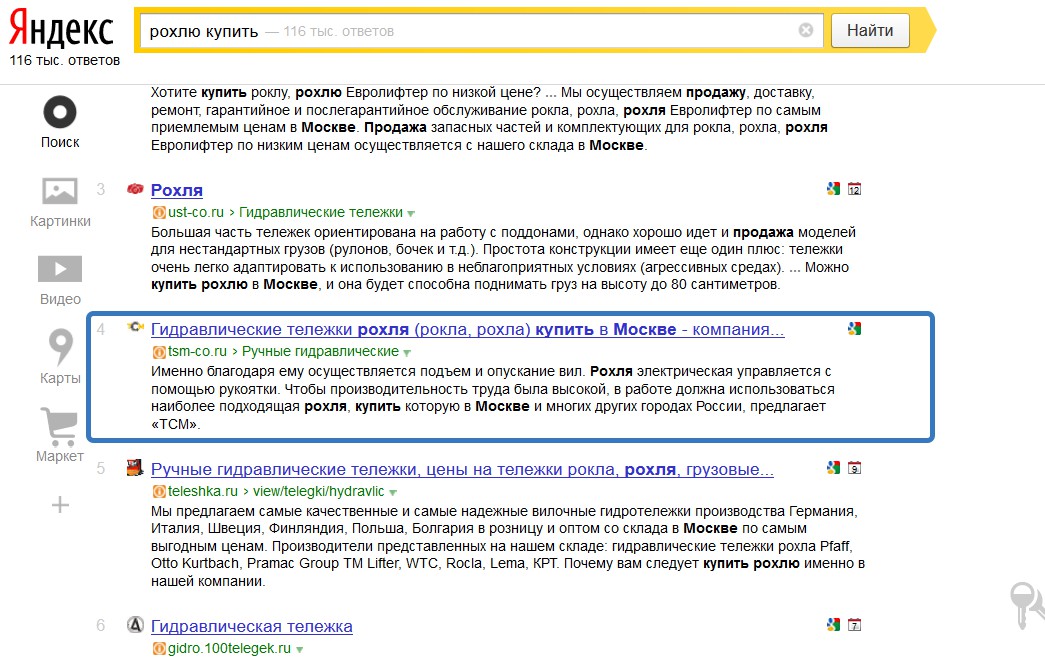Click the orange icon before teleshka.ru
Screen dimensions: 1045x661
pyautogui.click(x=159, y=492)
